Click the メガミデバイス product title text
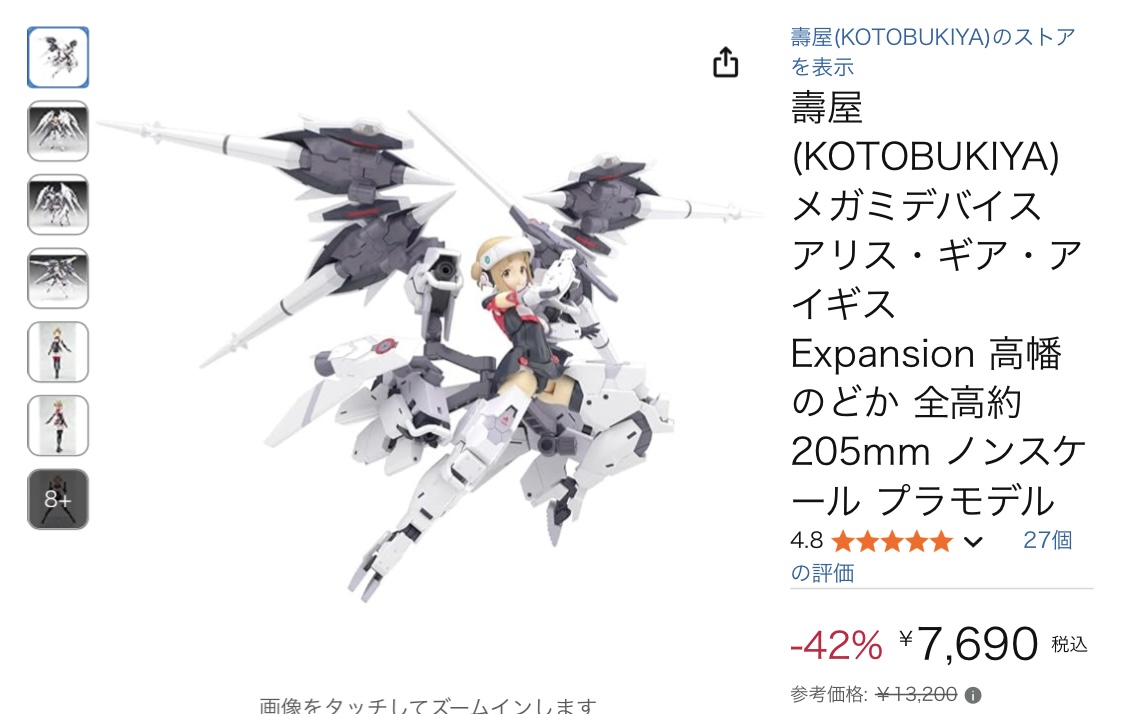This screenshot has height=714, width=1124. (x=916, y=206)
